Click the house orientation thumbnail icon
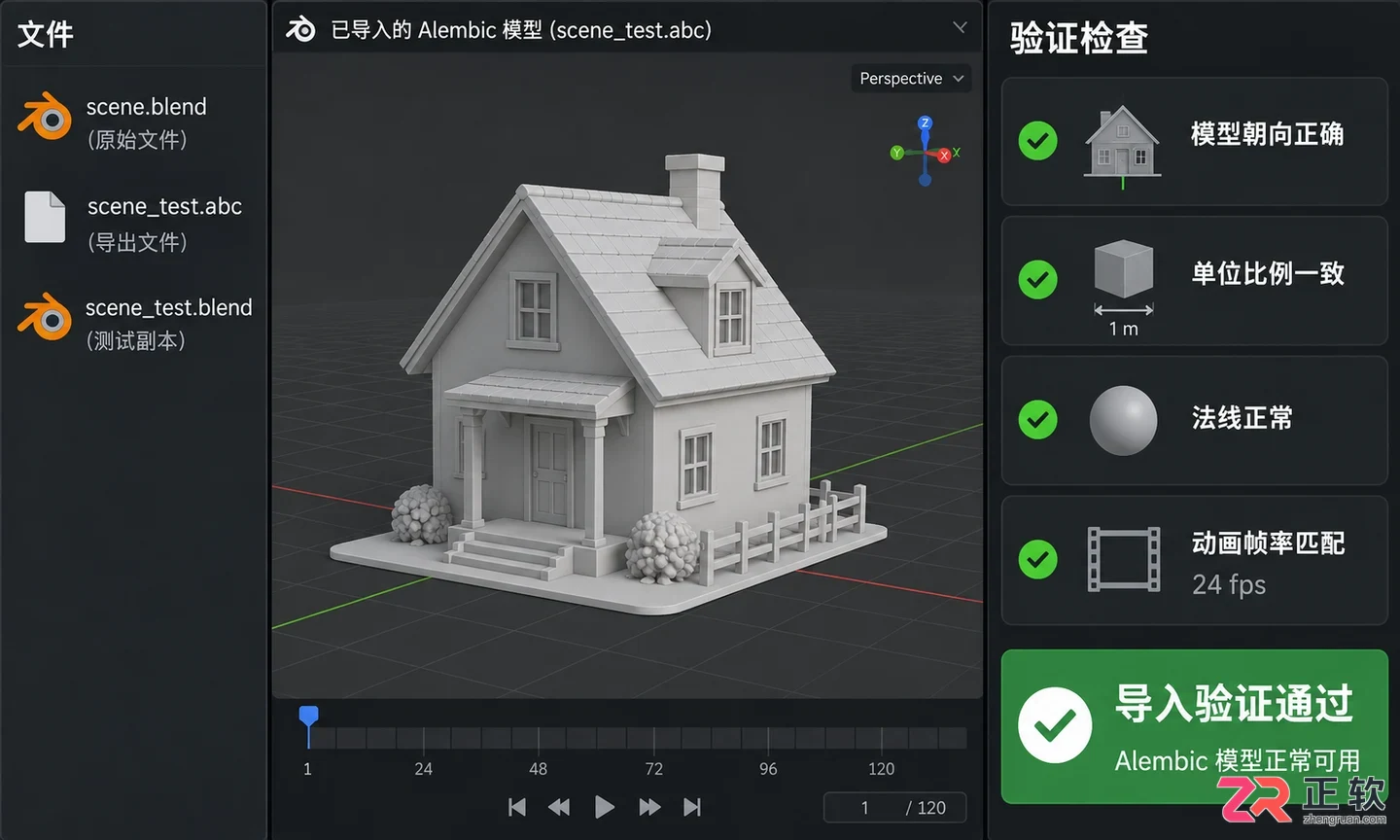Image resolution: width=1400 pixels, height=840 pixels. 1123,144
